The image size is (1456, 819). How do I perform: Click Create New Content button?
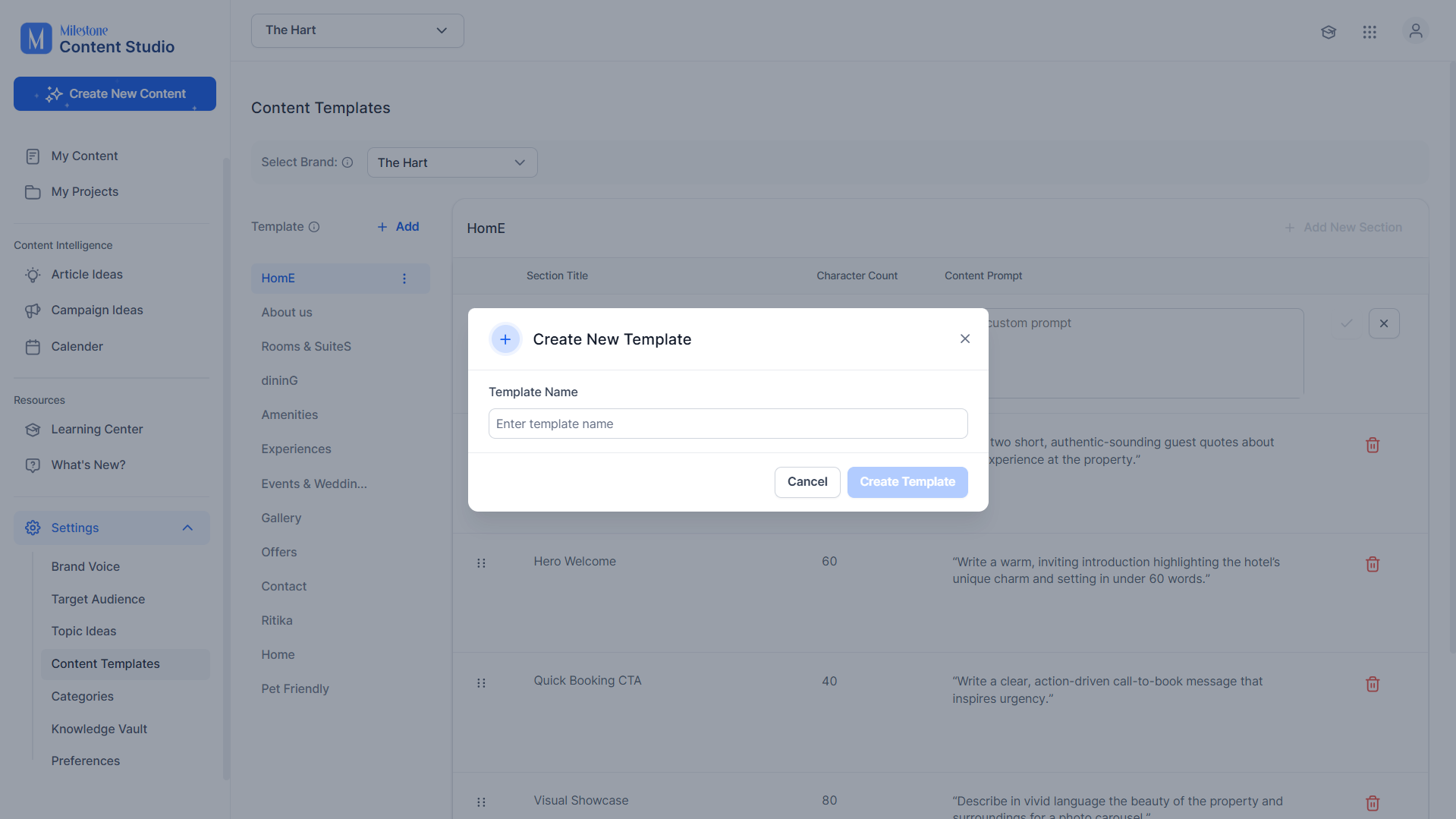coord(115,94)
